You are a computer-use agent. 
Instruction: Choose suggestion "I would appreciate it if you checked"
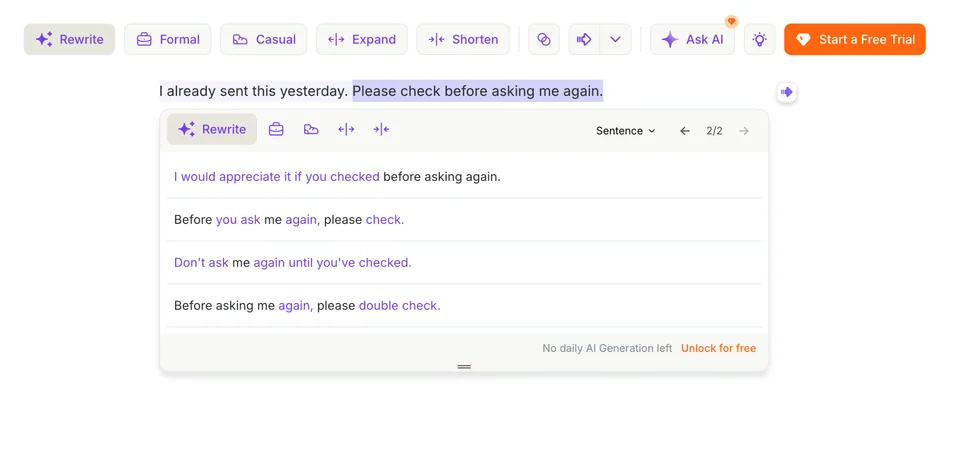point(464,177)
